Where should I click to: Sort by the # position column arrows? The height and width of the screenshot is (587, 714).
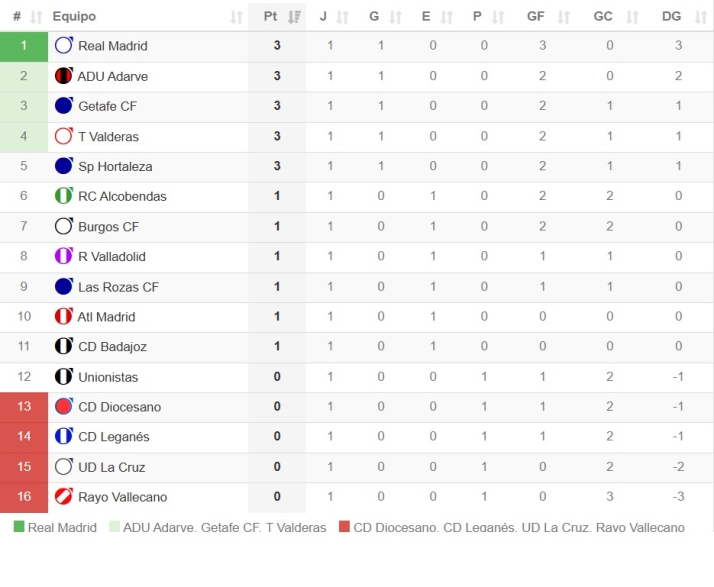click(36, 17)
